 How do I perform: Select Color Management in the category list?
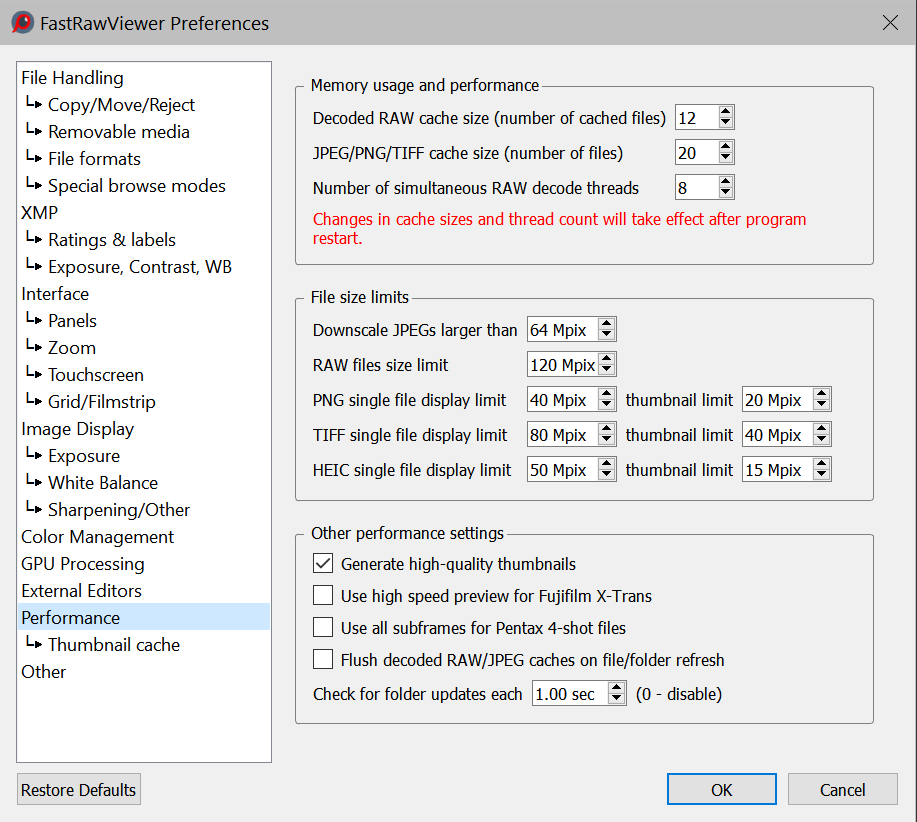98,537
